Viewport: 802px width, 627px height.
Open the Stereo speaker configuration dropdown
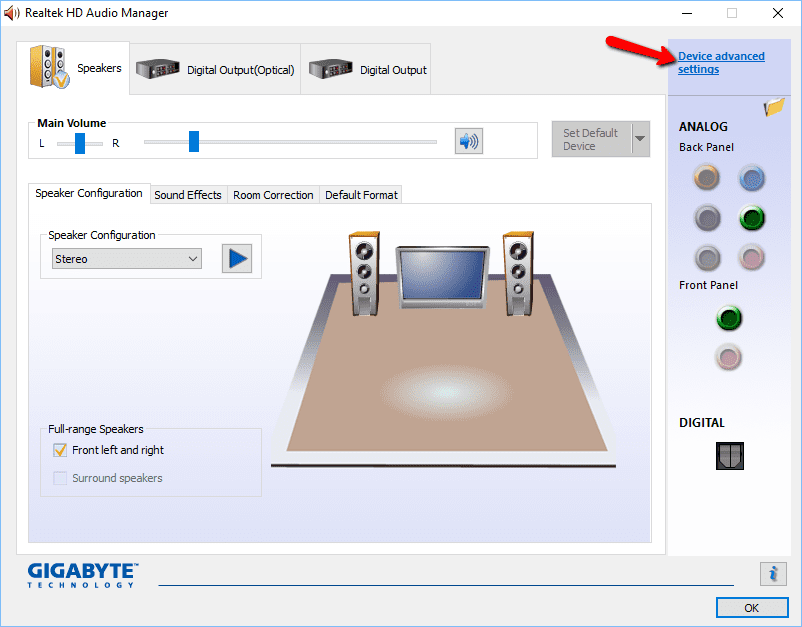click(x=127, y=259)
